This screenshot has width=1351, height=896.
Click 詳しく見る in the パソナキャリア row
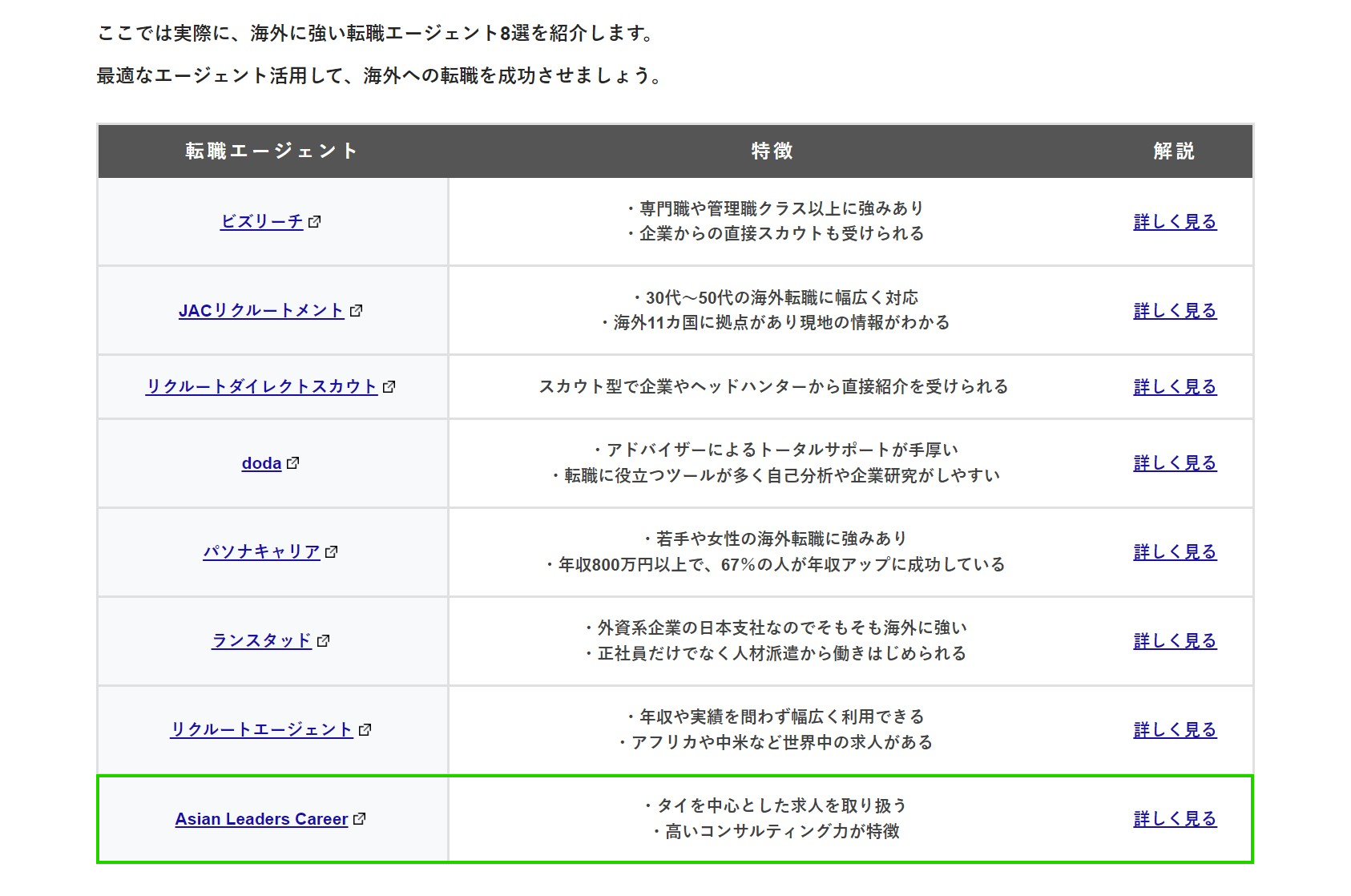point(1175,551)
